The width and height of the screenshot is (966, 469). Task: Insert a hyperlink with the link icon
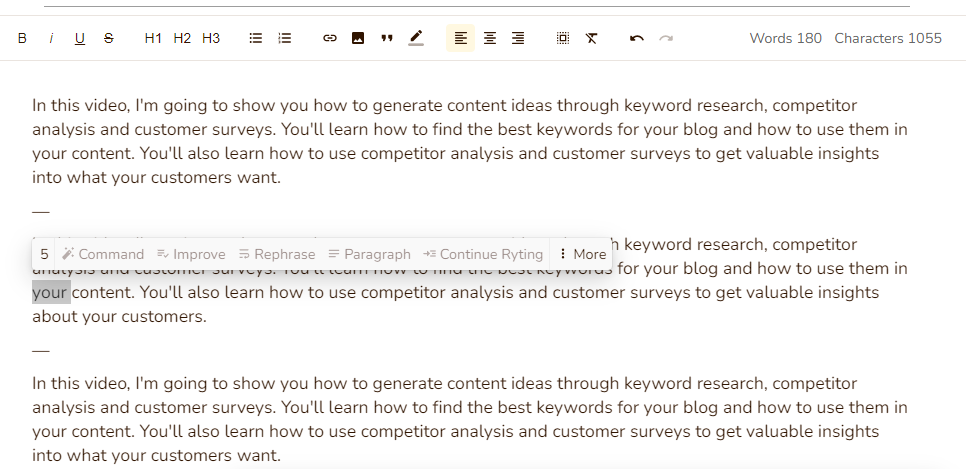pos(329,38)
